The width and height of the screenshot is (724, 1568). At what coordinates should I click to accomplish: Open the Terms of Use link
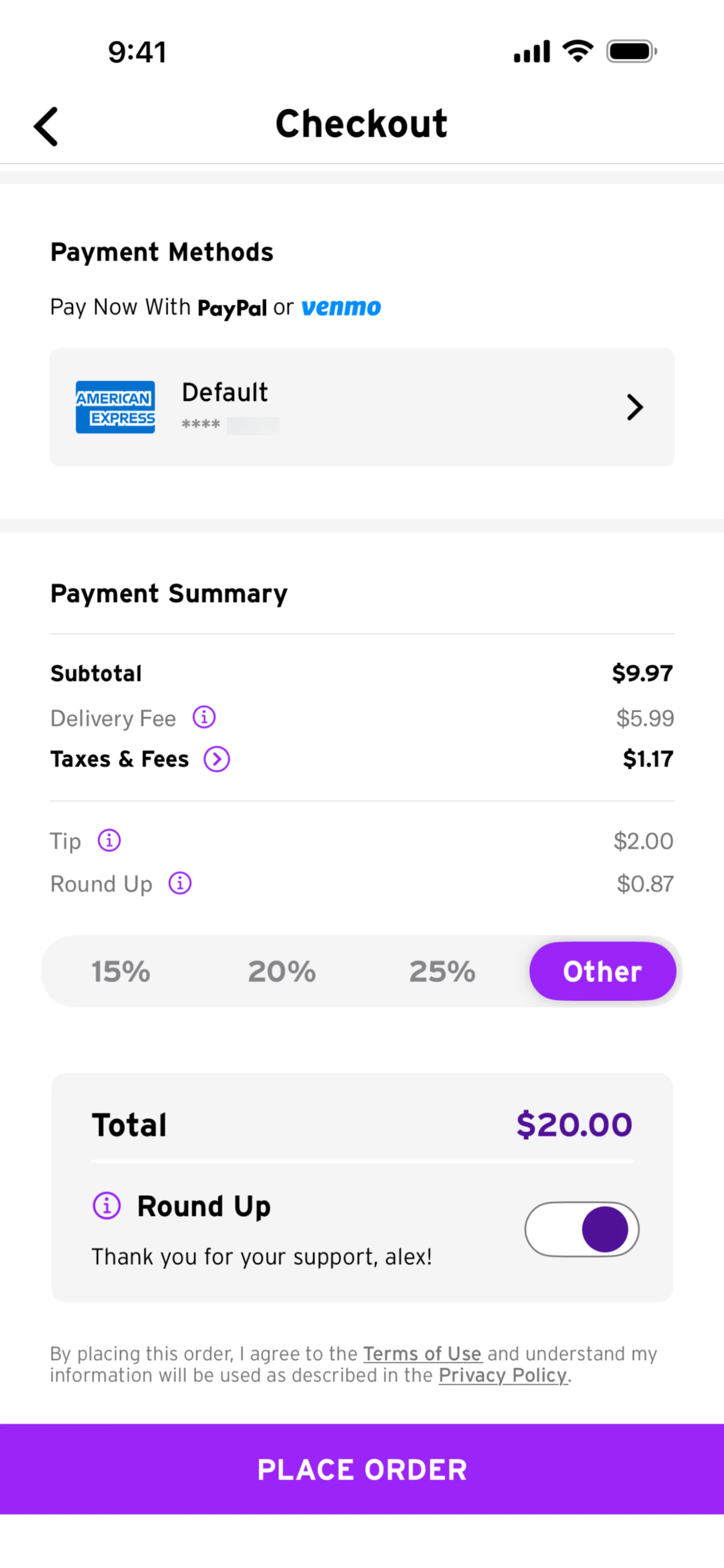pyautogui.click(x=423, y=1354)
